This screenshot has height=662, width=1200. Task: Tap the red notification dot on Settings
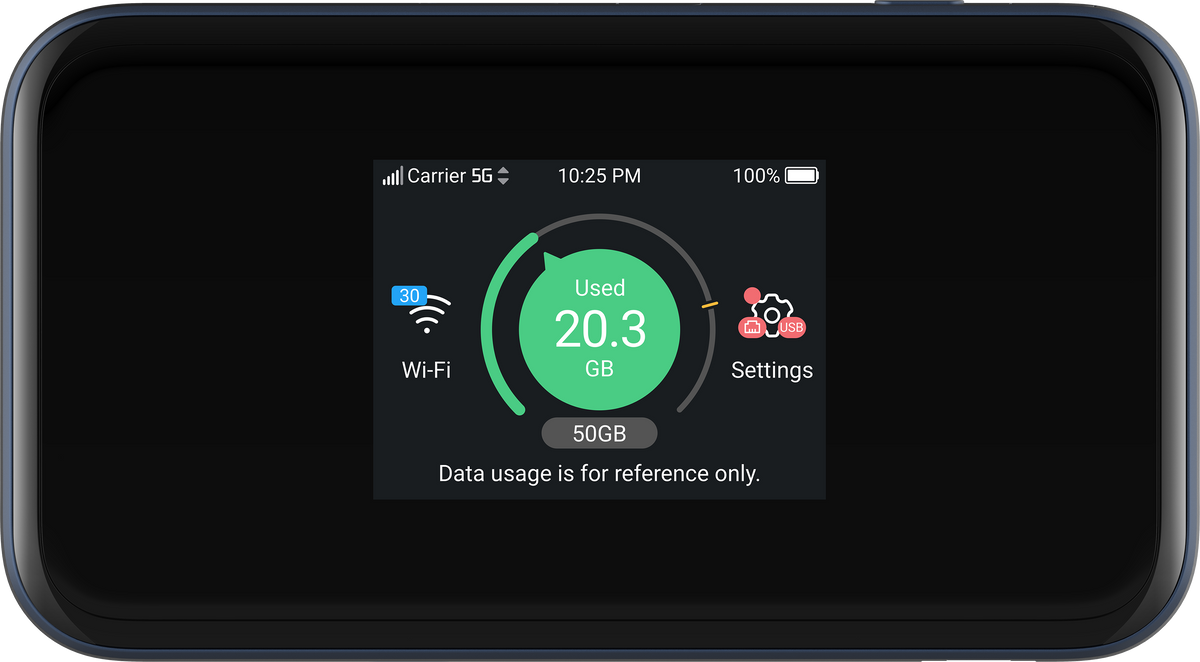[x=751, y=297]
